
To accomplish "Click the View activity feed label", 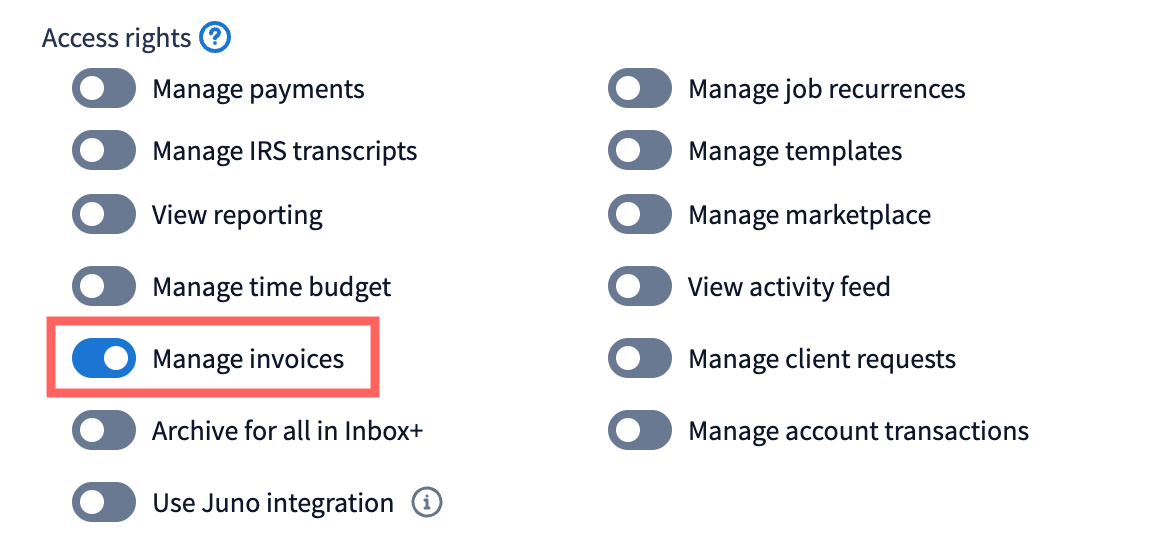I will click(x=789, y=287).
